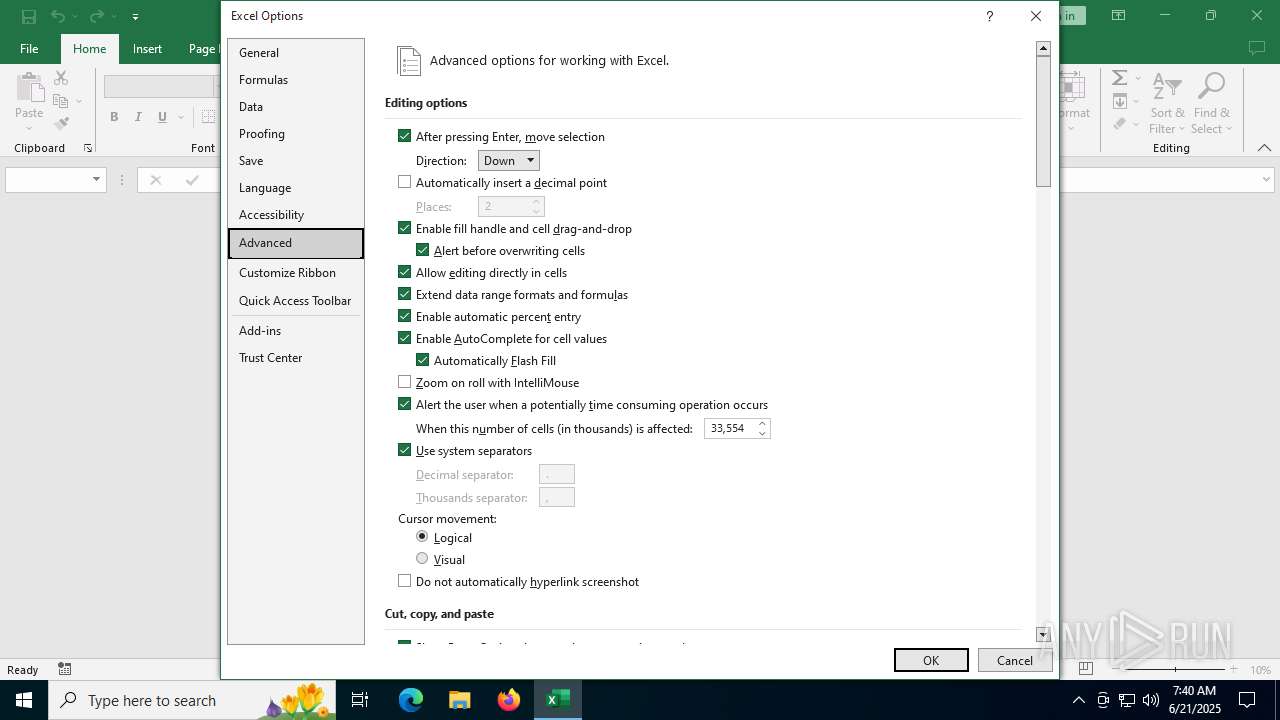Open the Clipboard dialog launcher

(x=88, y=148)
